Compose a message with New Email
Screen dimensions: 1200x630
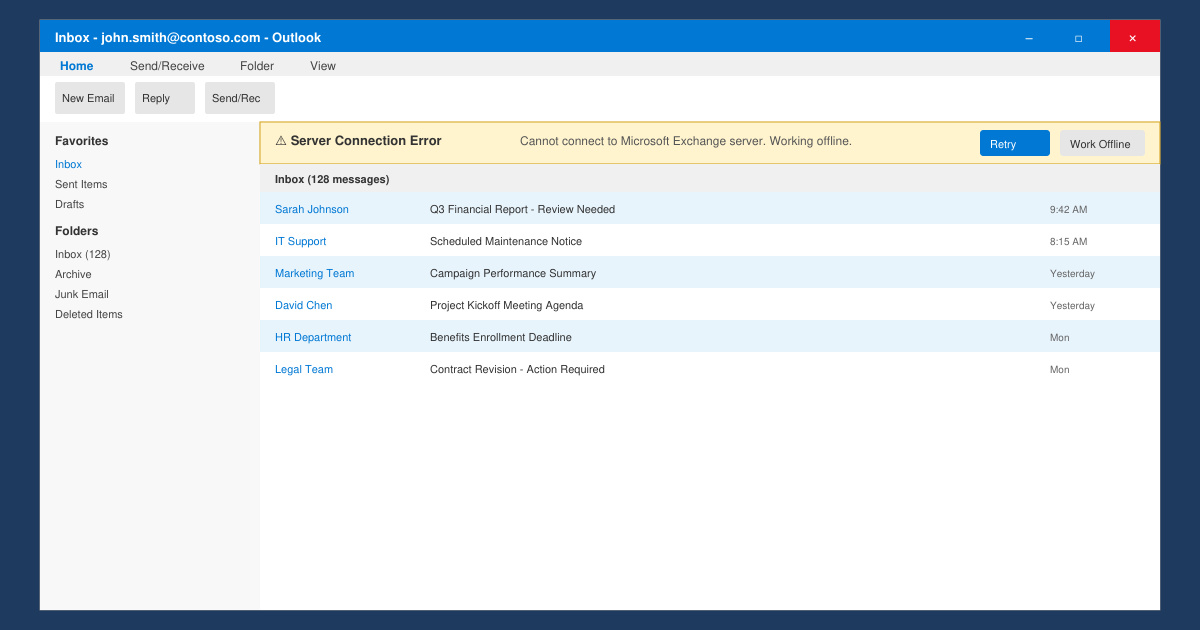click(x=89, y=98)
